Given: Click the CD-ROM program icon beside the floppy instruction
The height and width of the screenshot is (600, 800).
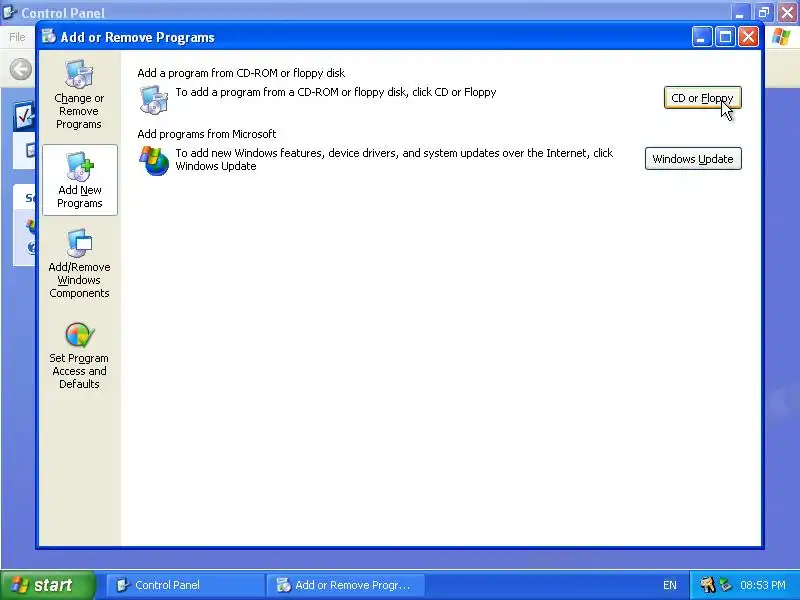Looking at the screenshot, I should click(x=153, y=99).
